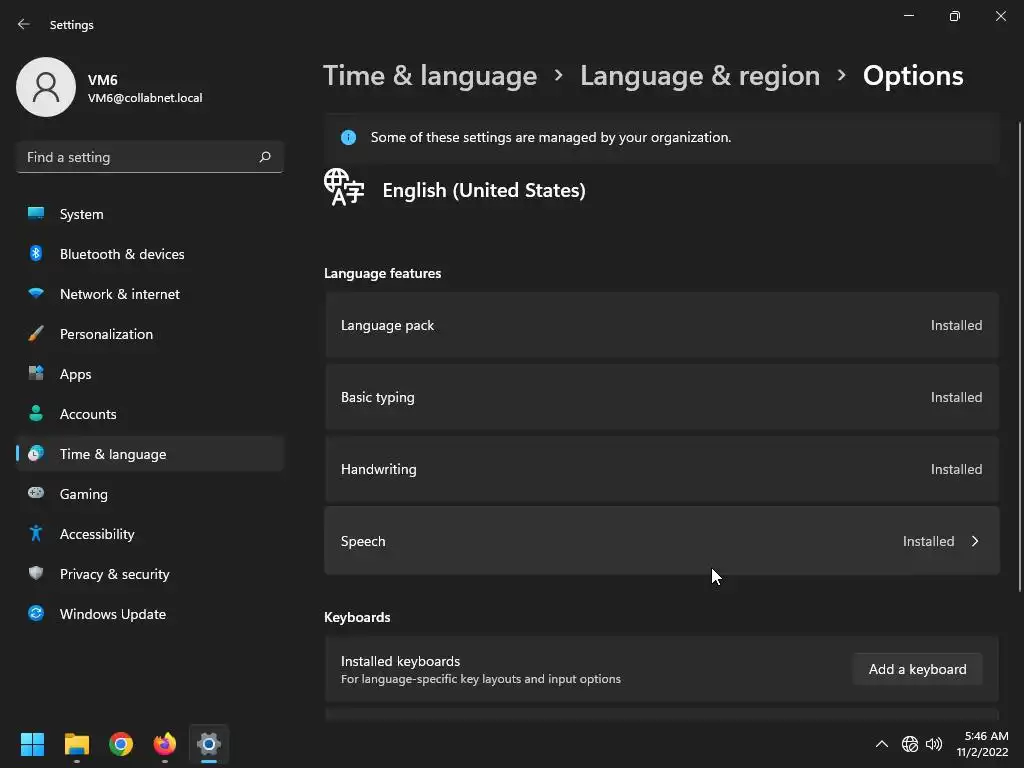
Task: Open Bluetooth & devices settings
Action: 122,254
